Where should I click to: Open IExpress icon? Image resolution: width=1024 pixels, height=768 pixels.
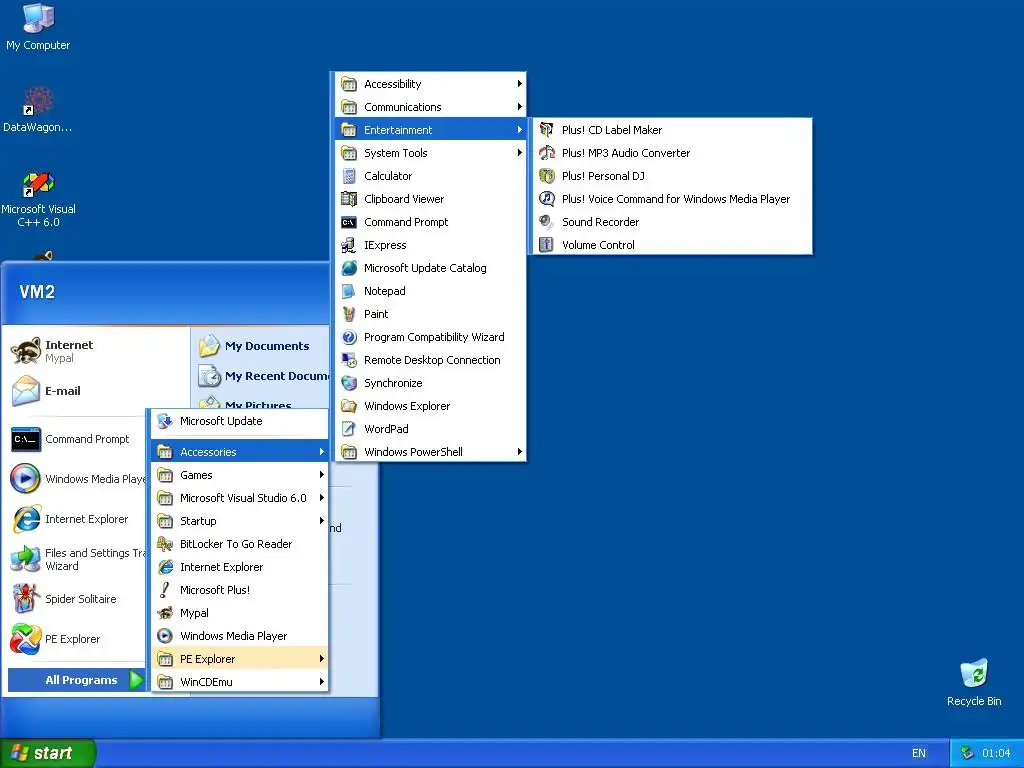349,245
